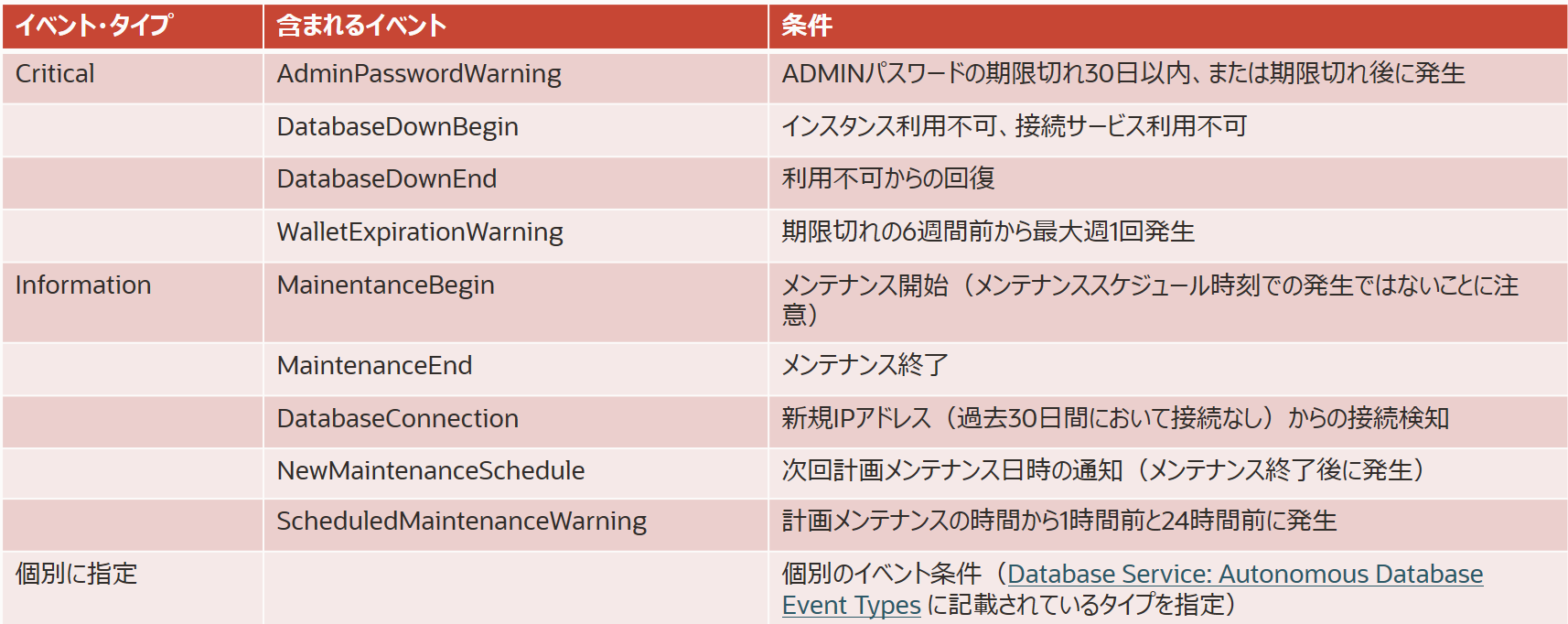Screen dimensions: 1568x624
Task: Select the MainentanceBegin event cell
Action: (x=385, y=285)
